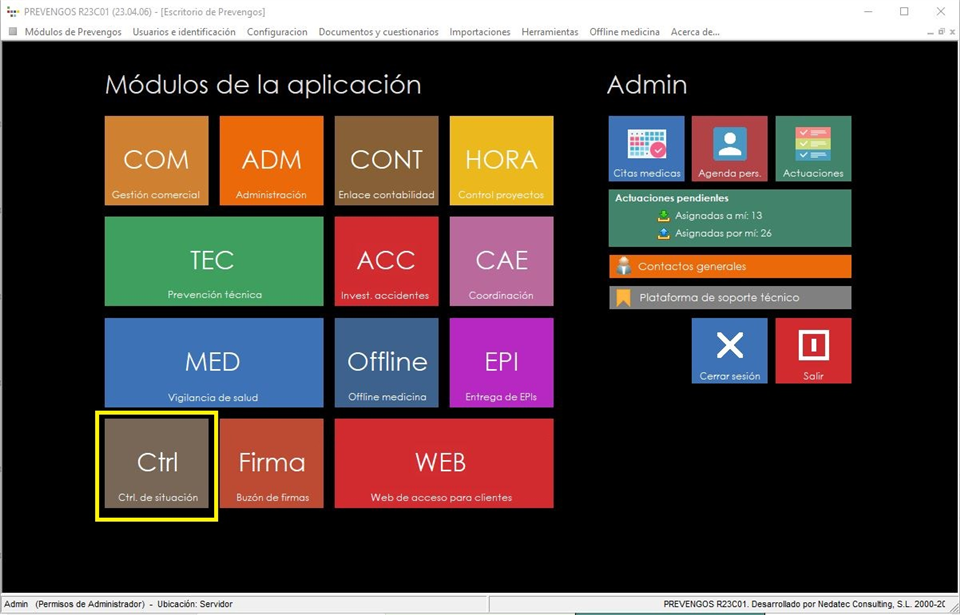Click the Actuaciones pendientes heading
Screen dimensions: 960x615
[x=672, y=198]
